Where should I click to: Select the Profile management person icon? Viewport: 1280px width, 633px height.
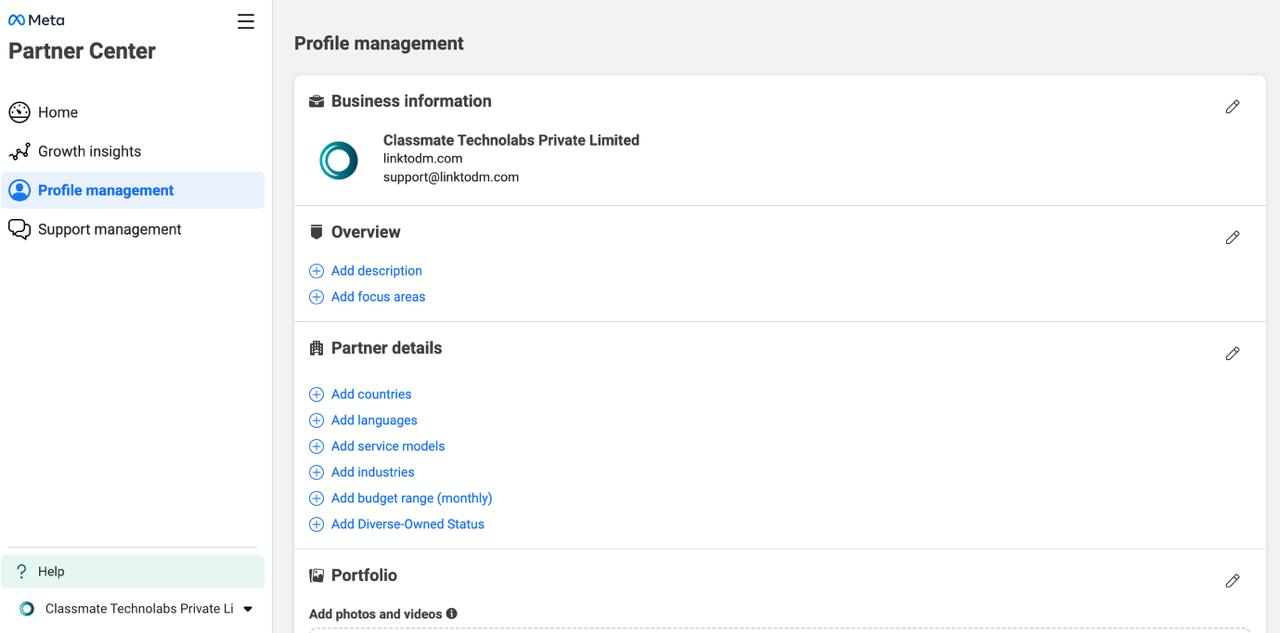[x=19, y=189]
